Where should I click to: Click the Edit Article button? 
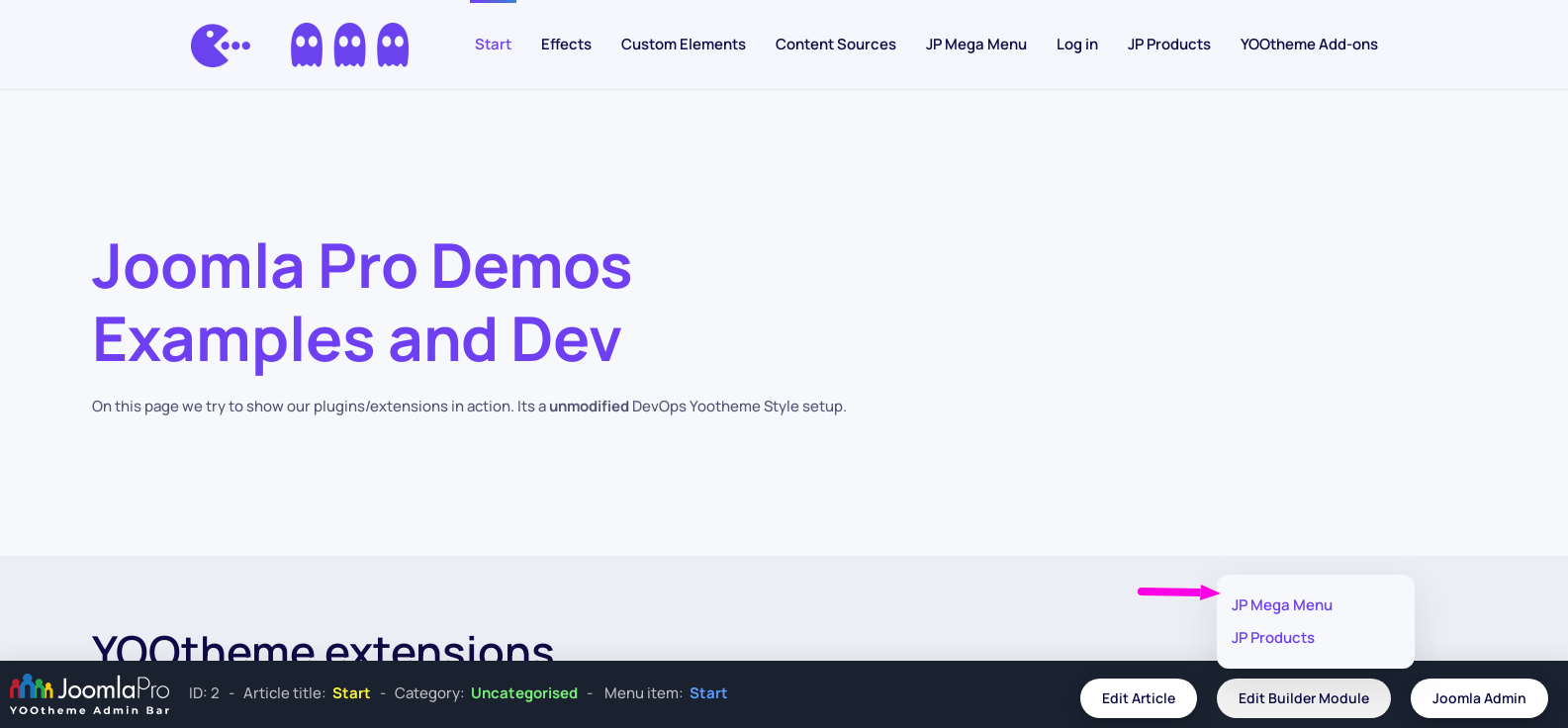click(1139, 698)
